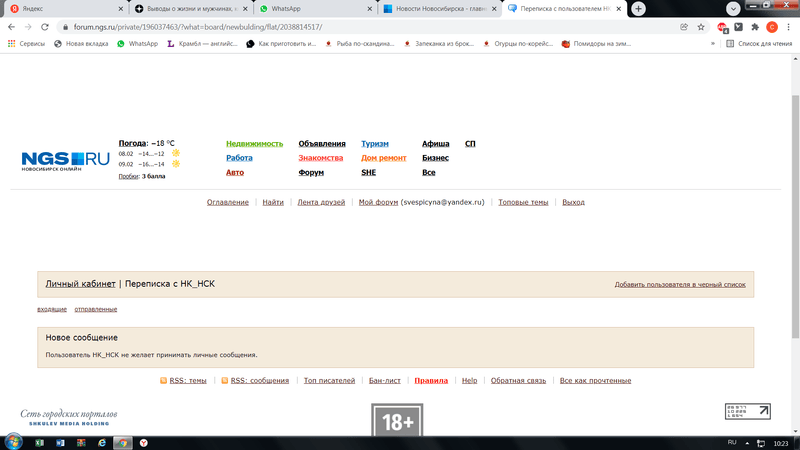Open Excel from the Windows taskbar
This screenshot has width=800, height=450.
click(39, 443)
